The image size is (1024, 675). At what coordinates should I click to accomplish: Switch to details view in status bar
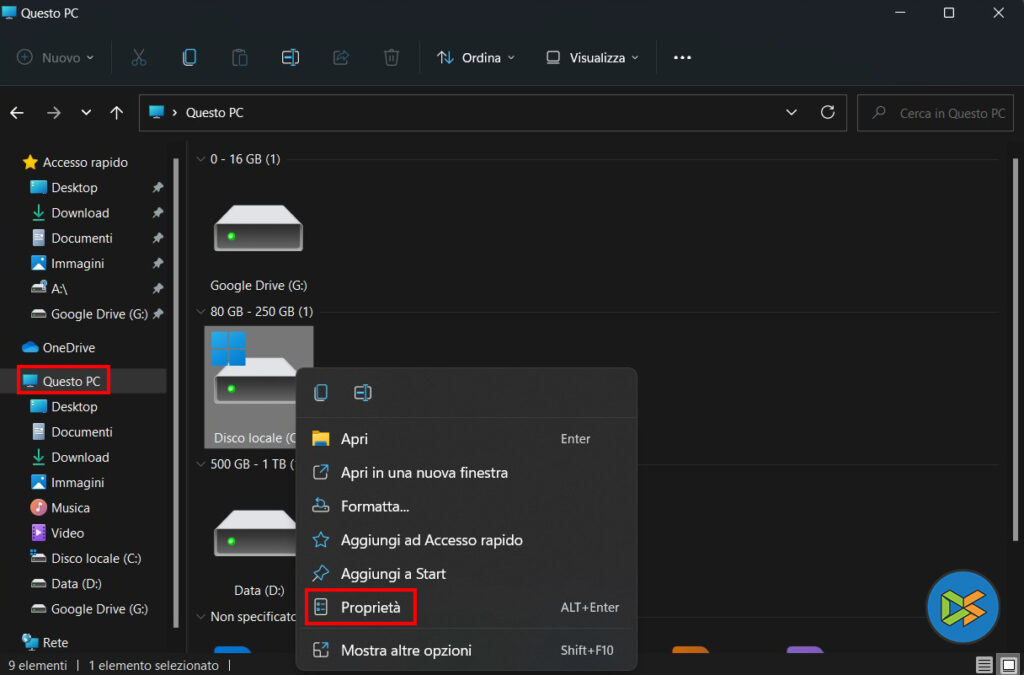click(985, 665)
